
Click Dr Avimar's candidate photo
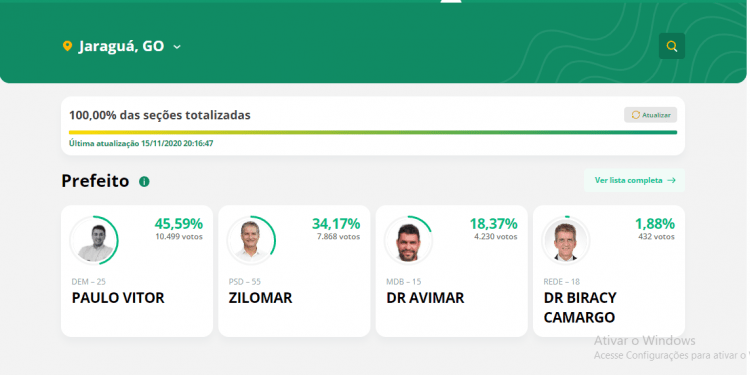(408, 241)
